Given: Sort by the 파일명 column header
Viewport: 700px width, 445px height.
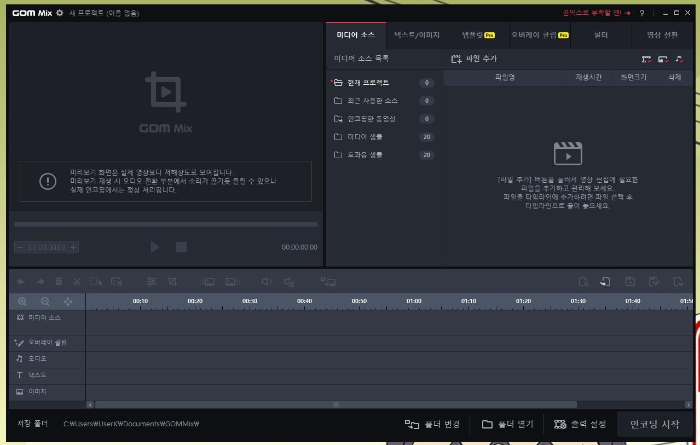Looking at the screenshot, I should 505,77.
